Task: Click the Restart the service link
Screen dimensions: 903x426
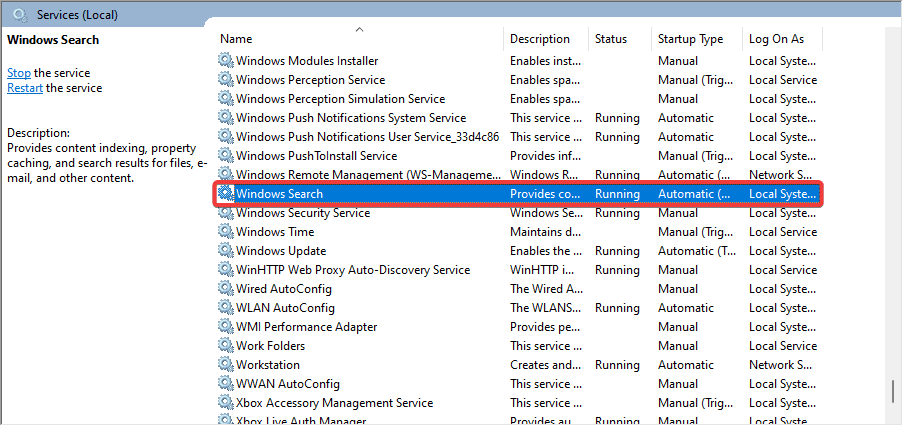Action: tap(25, 88)
